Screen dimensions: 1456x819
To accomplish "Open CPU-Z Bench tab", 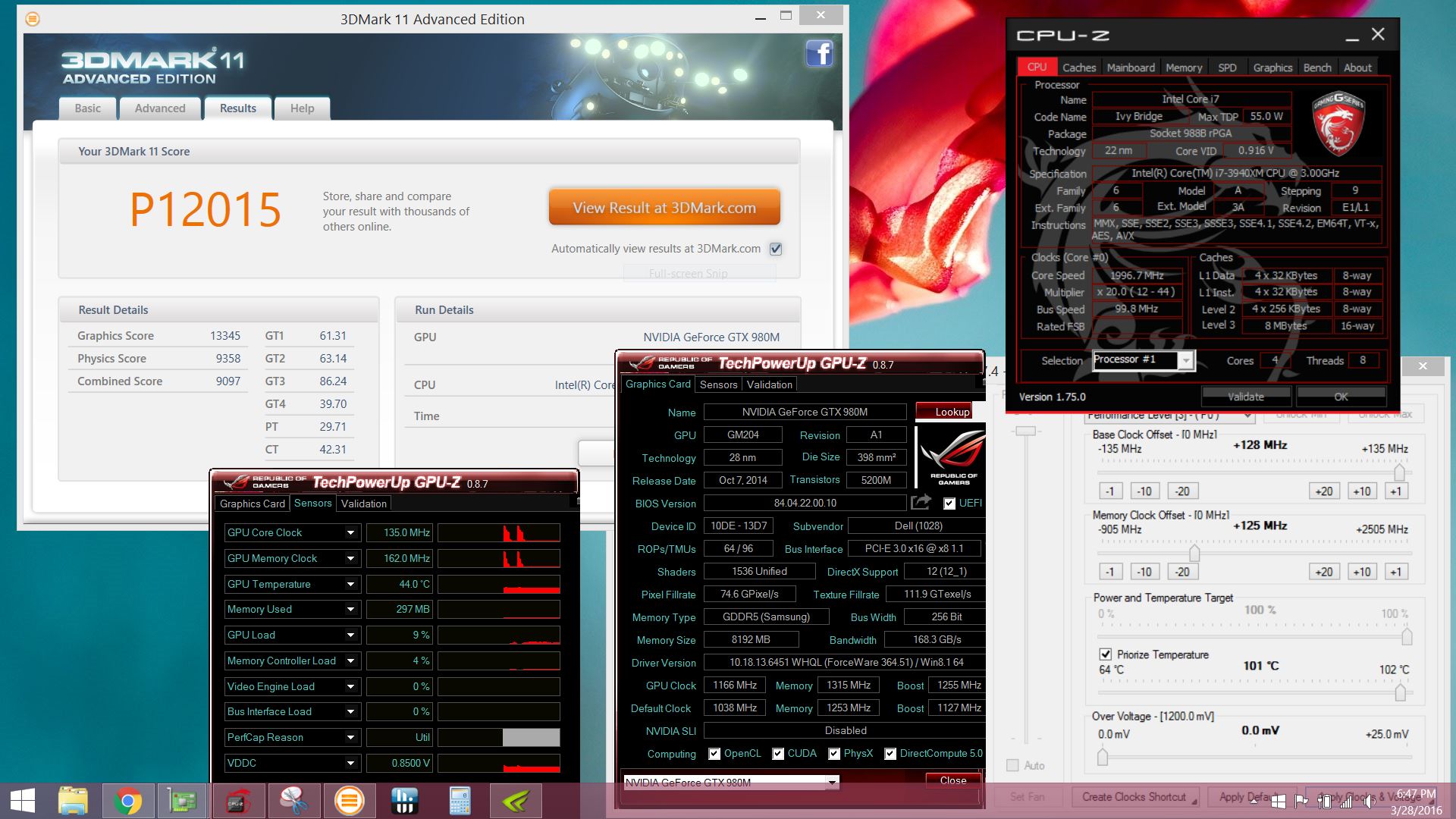I will tap(1317, 67).
